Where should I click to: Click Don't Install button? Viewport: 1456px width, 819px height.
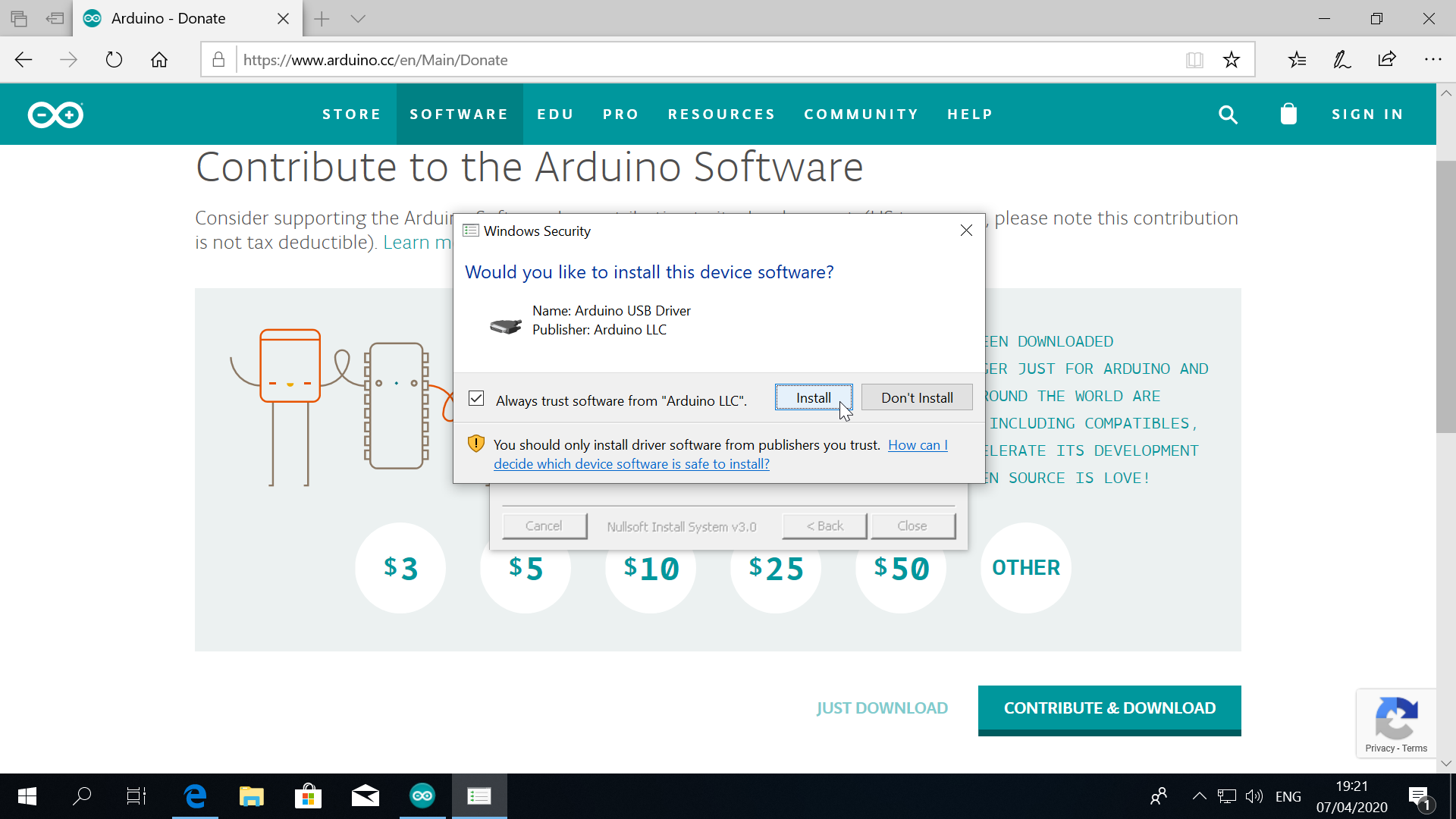[x=917, y=397]
